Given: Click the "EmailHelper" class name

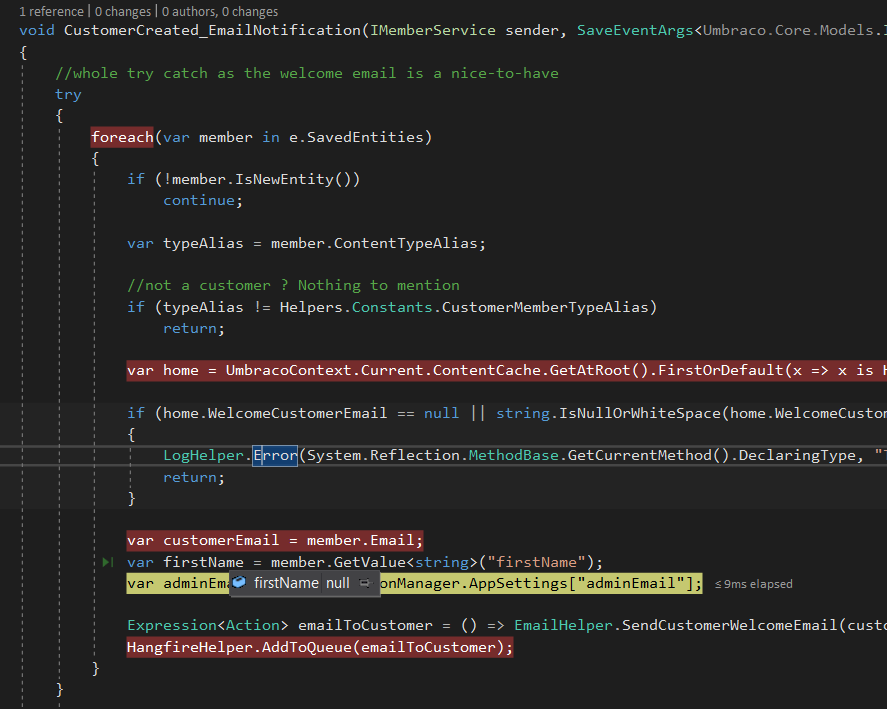Looking at the screenshot, I should coord(563,625).
